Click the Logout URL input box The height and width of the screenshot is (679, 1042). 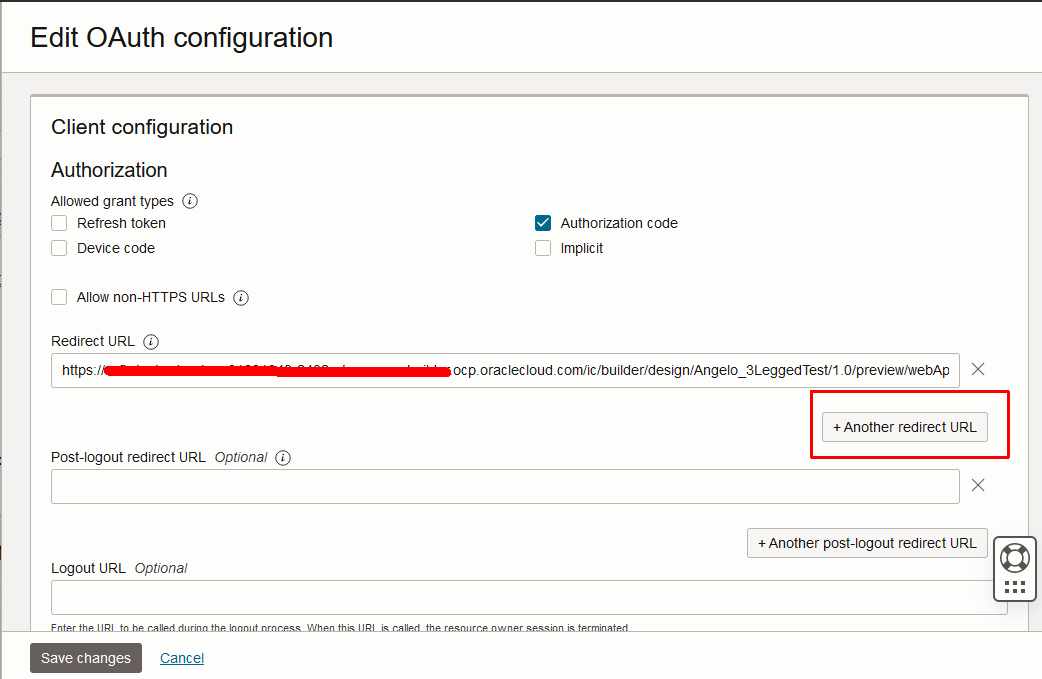coord(520,597)
